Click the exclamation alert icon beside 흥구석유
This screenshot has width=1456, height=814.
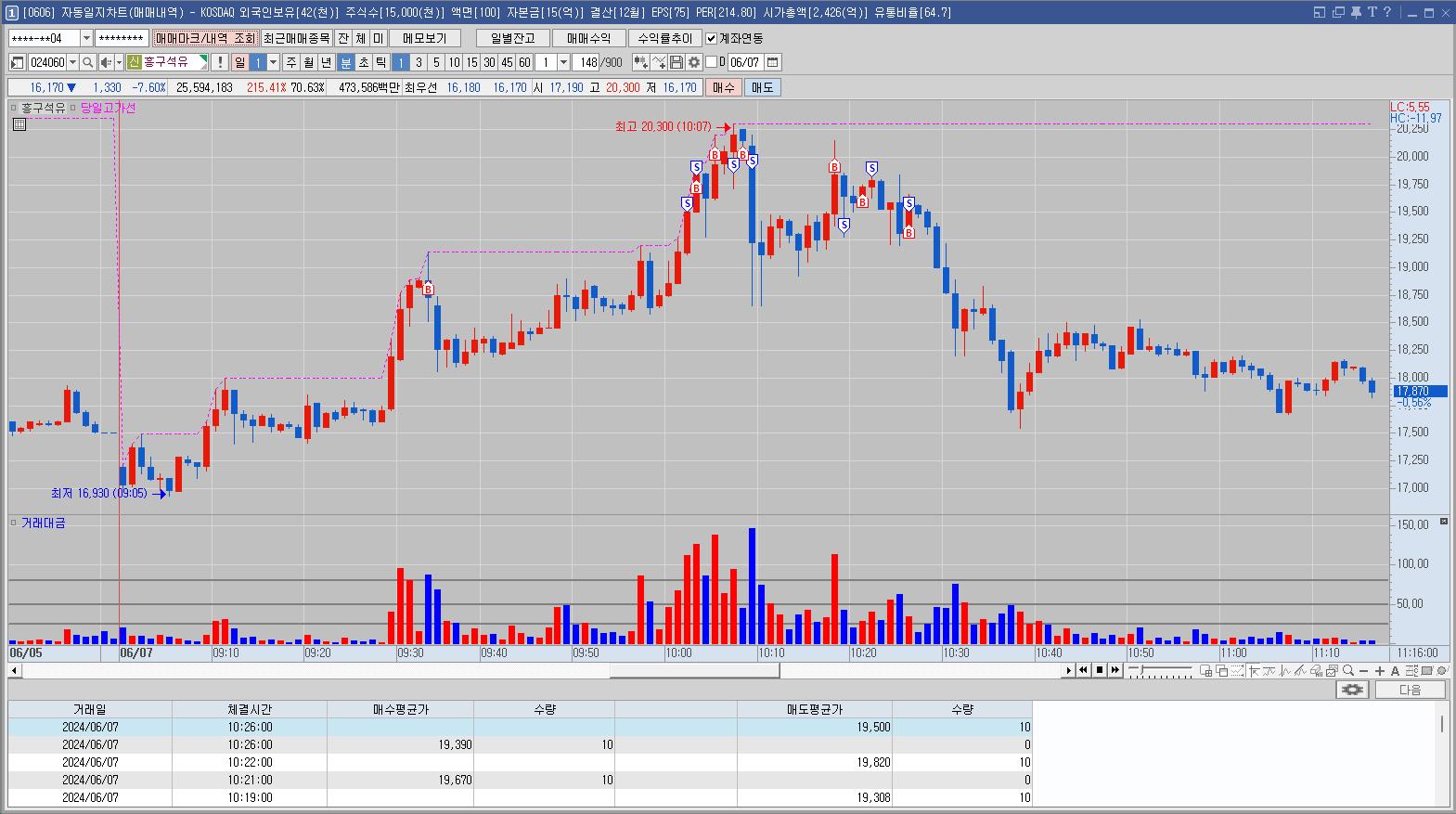tap(220, 62)
